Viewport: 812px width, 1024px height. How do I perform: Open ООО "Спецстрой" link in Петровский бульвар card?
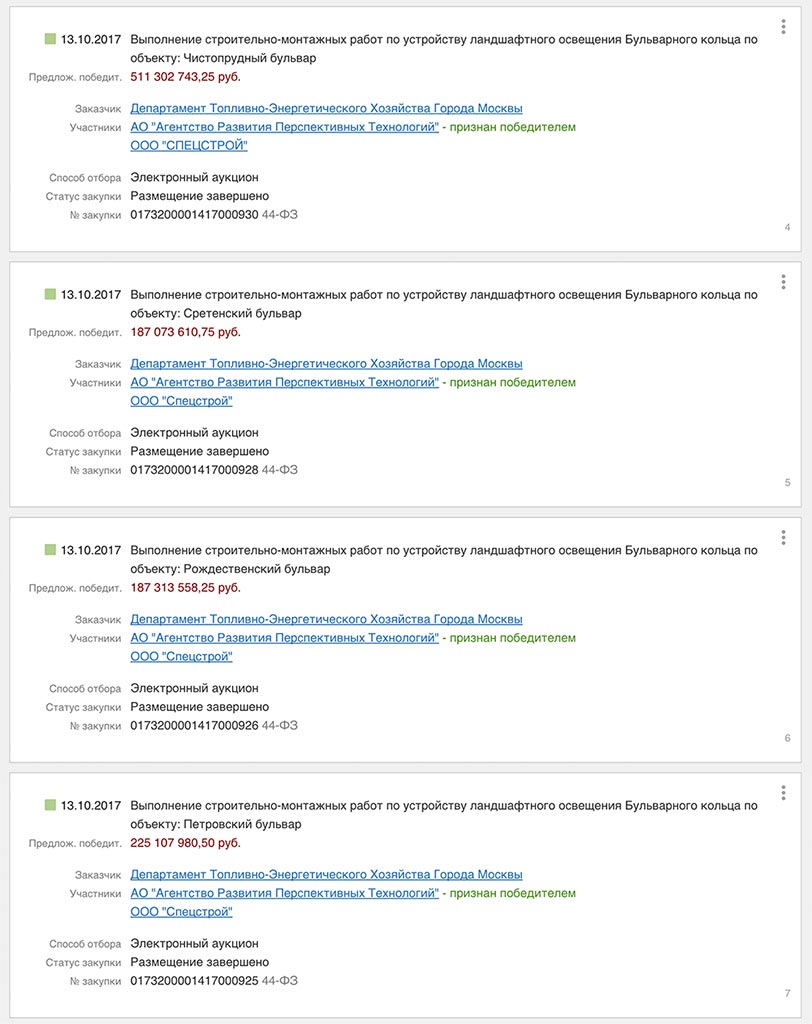(182, 912)
